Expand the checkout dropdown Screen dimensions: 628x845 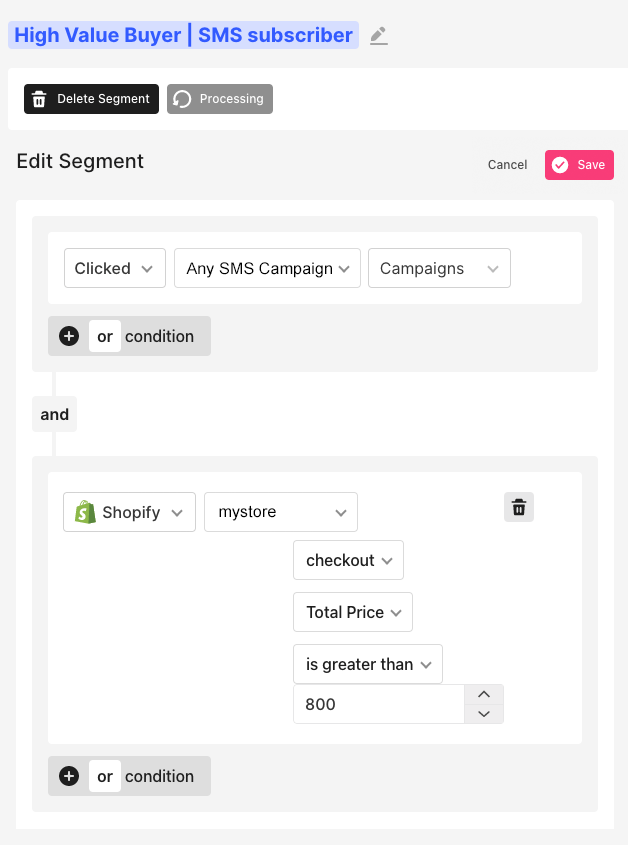click(347, 560)
